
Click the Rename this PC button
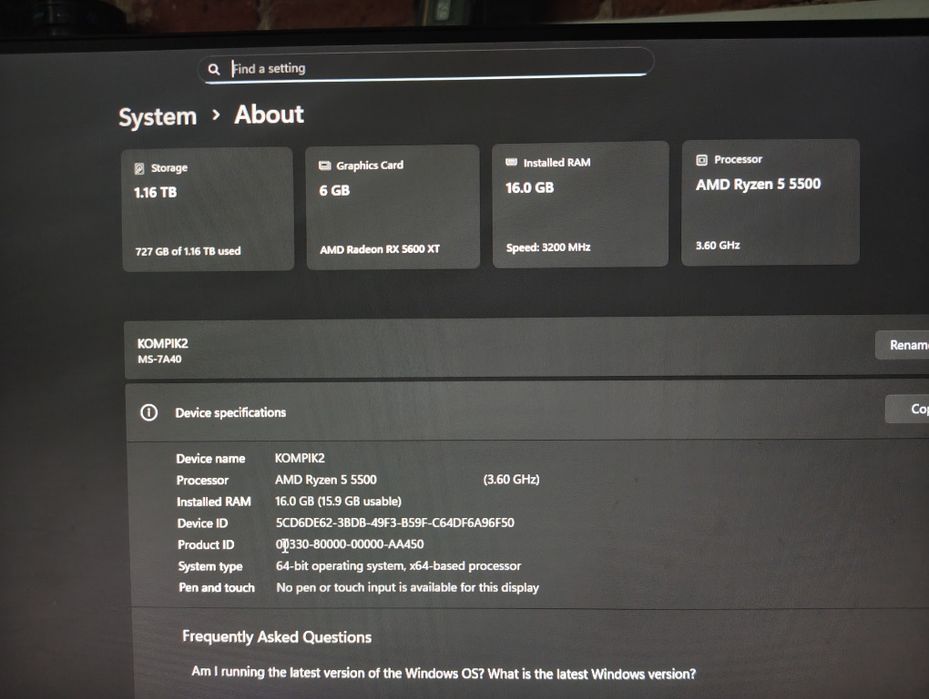pyautogui.click(x=902, y=345)
